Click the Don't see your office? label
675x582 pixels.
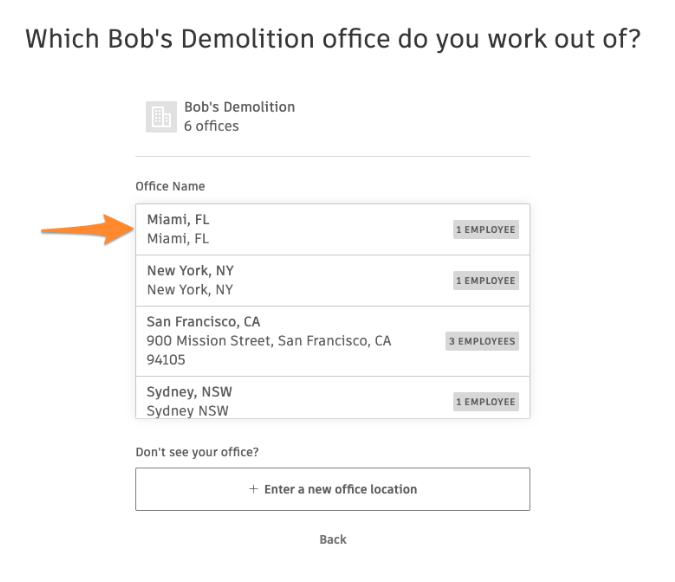click(197, 452)
